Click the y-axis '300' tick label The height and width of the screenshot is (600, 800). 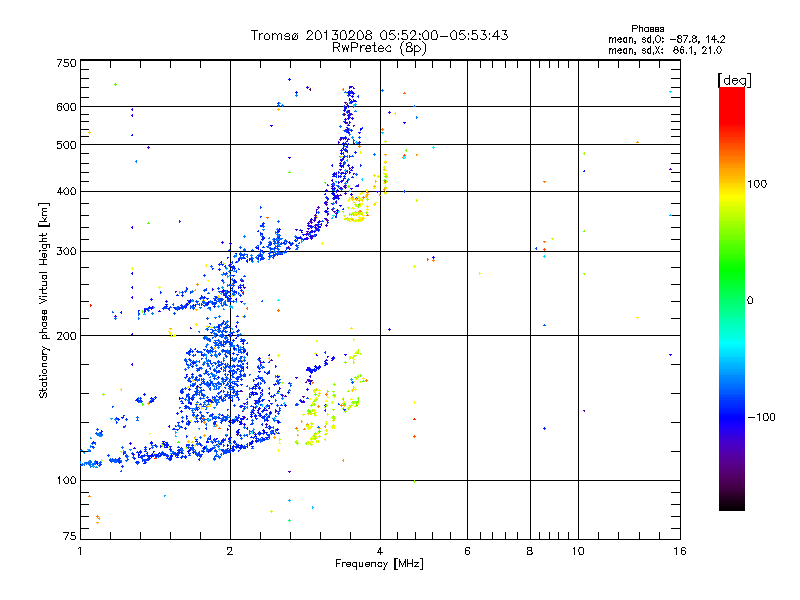point(66,251)
